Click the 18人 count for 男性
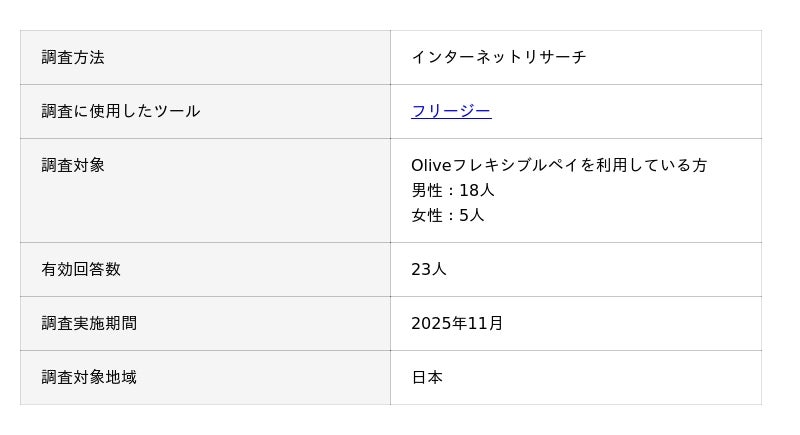 click(477, 190)
